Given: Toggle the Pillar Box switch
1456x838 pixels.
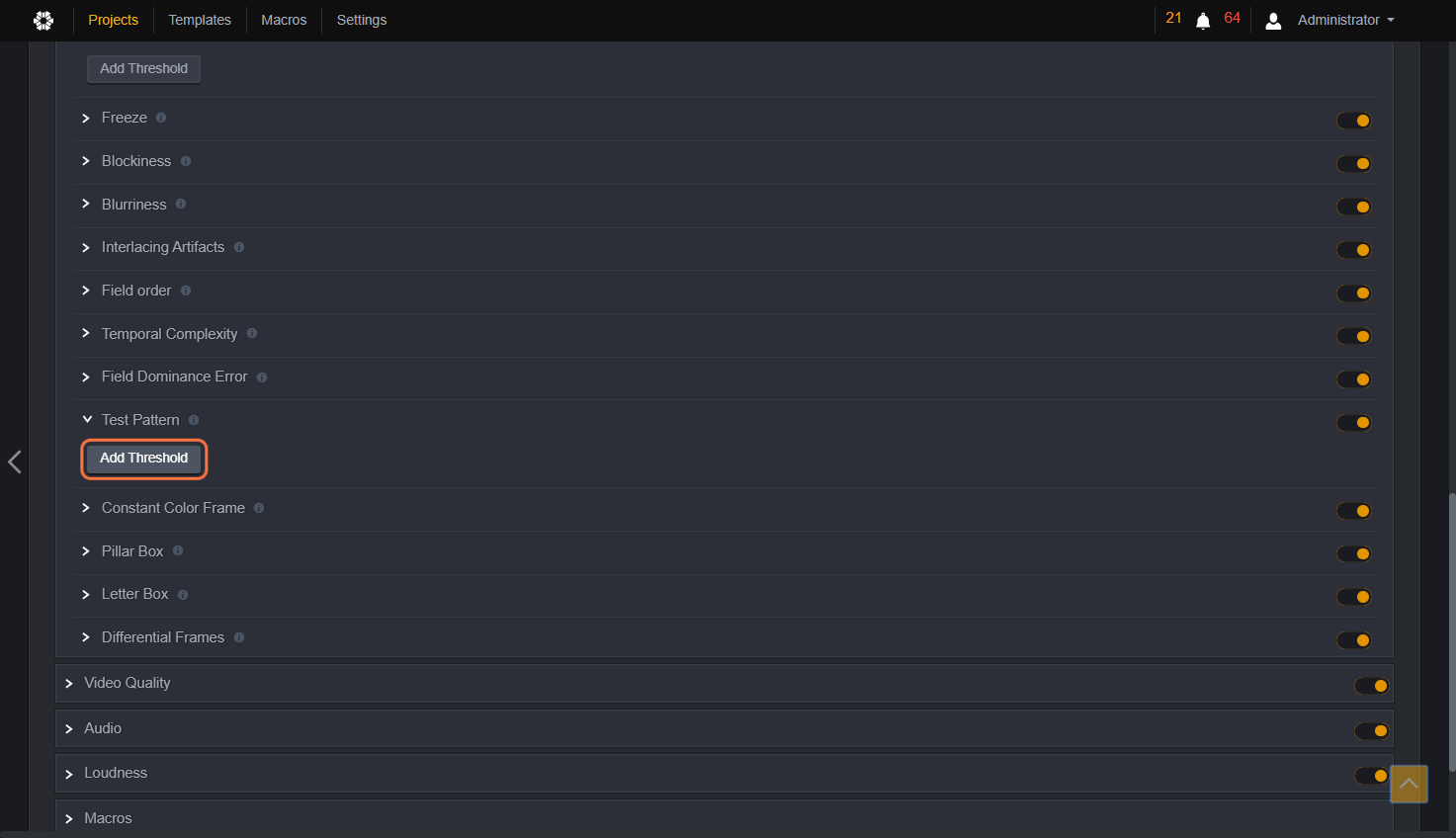Looking at the screenshot, I should point(1354,554).
